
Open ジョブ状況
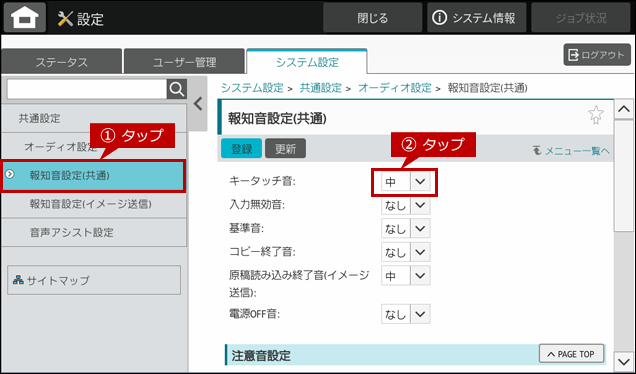pos(581,17)
